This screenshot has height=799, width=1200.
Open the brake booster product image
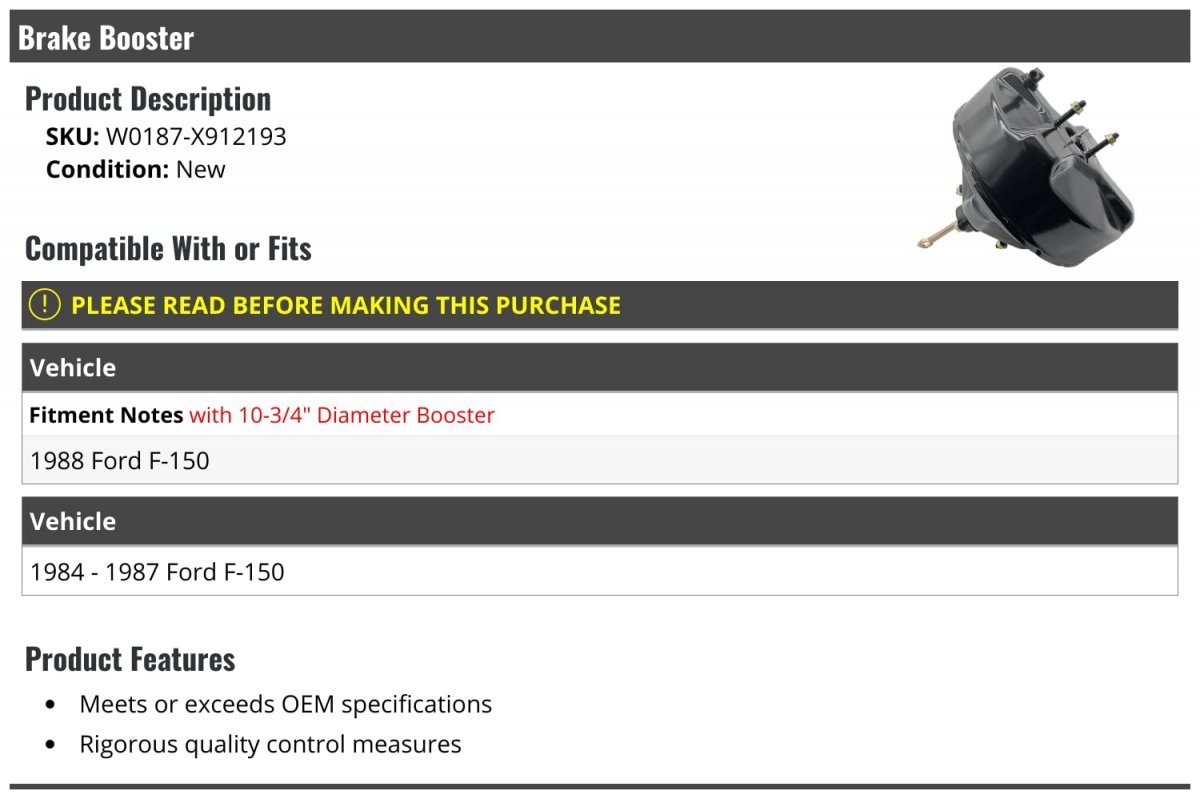click(x=1027, y=167)
